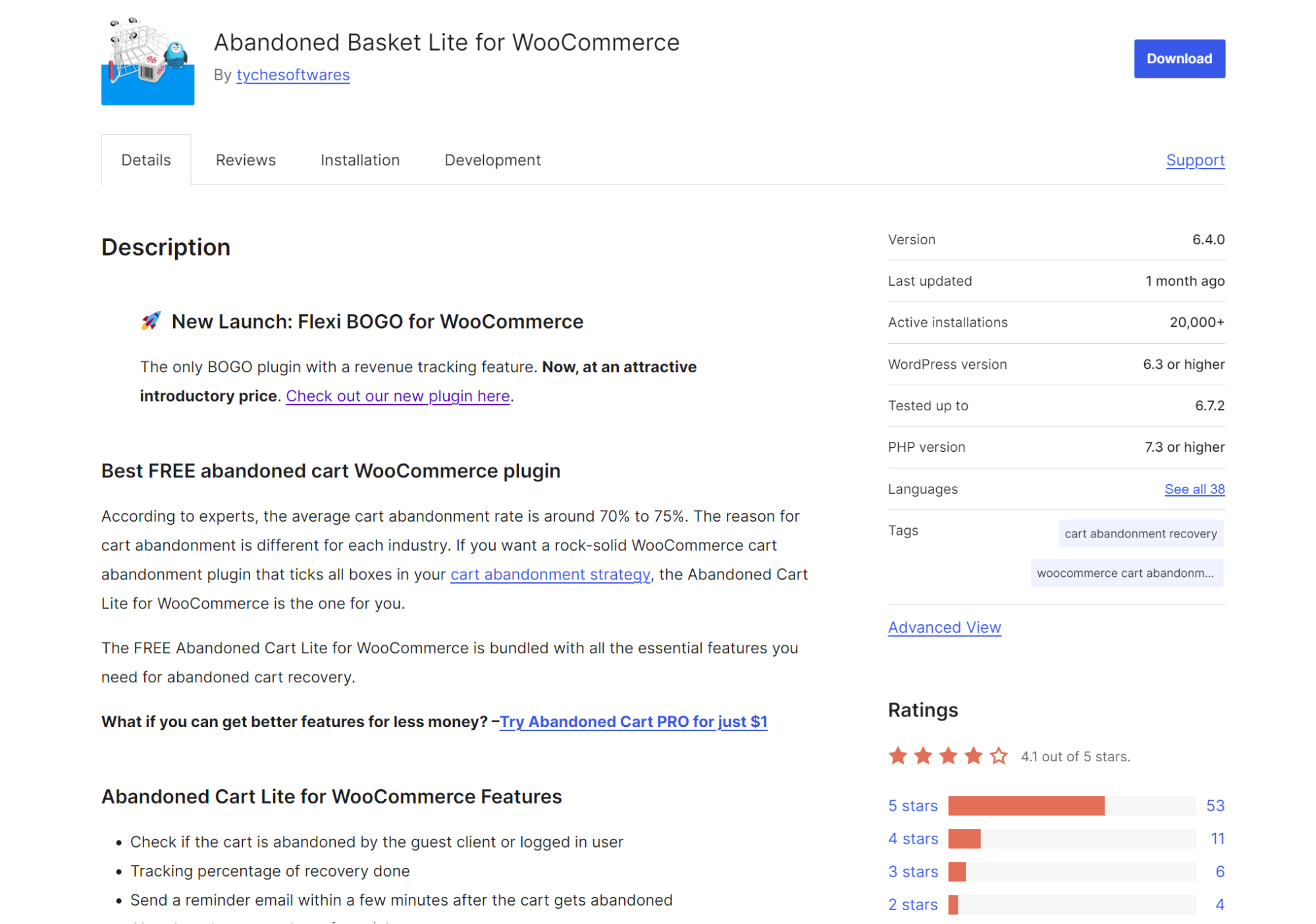Click the plugin title 'Abandoned Basket Lite for WooCommerce'

tap(446, 42)
